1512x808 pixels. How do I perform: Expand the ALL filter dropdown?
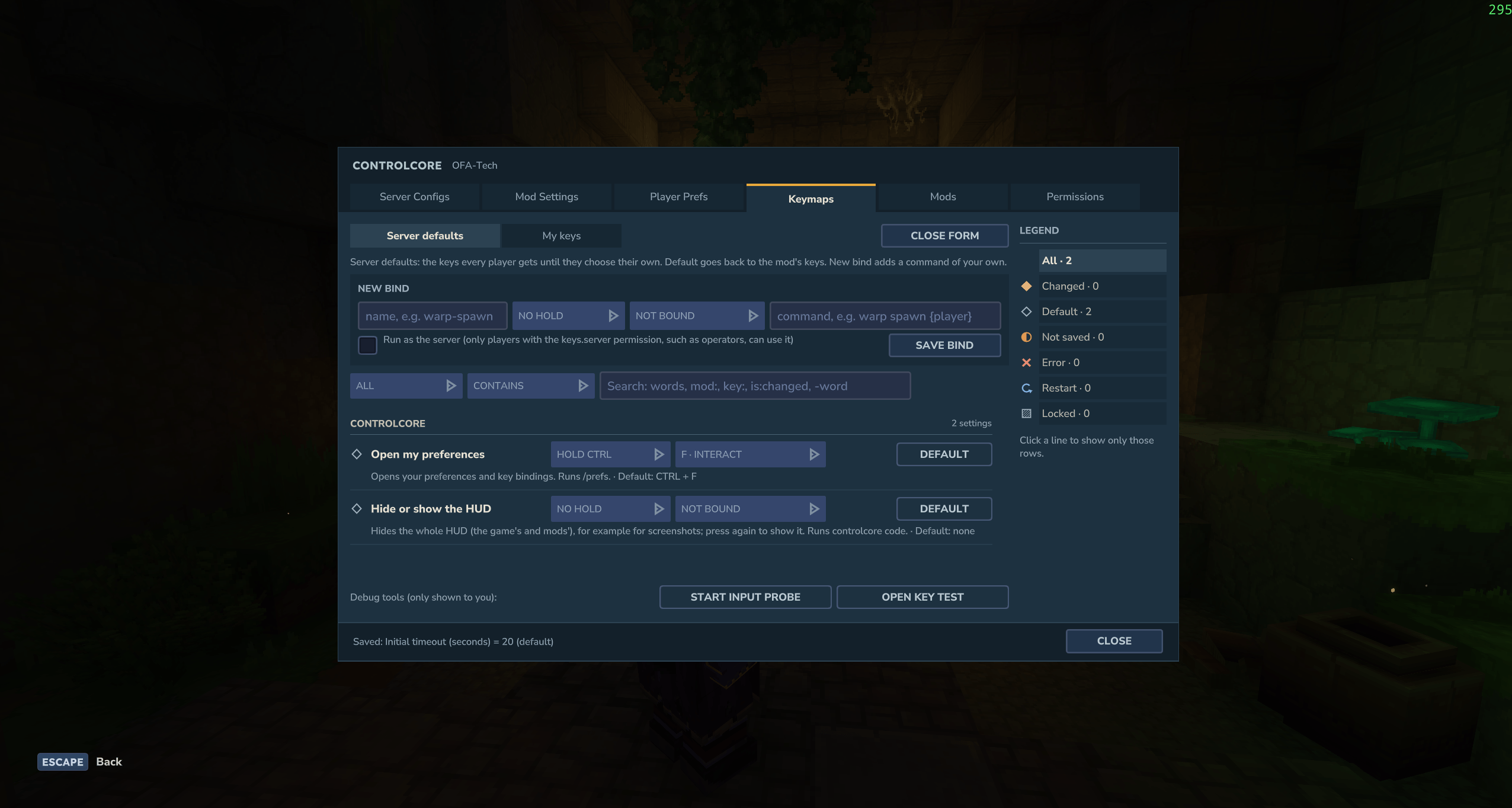tap(406, 386)
